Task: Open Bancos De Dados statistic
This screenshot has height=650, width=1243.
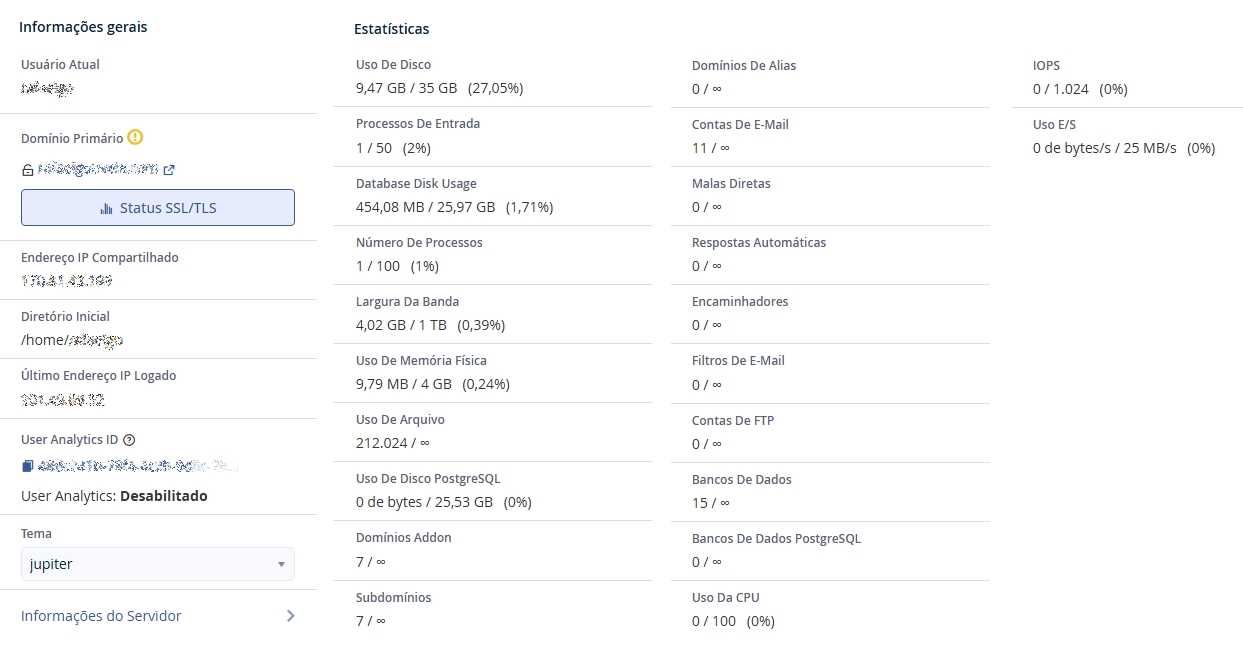Action: pos(741,480)
